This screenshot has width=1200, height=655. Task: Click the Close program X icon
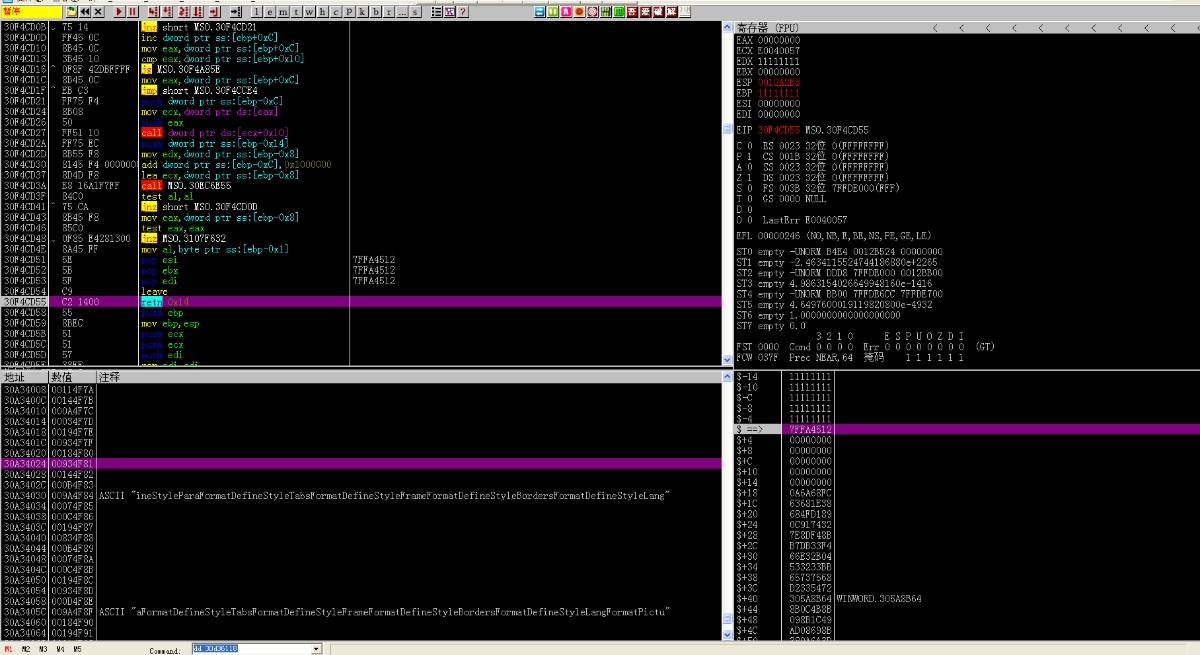pyautogui.click(x=99, y=11)
